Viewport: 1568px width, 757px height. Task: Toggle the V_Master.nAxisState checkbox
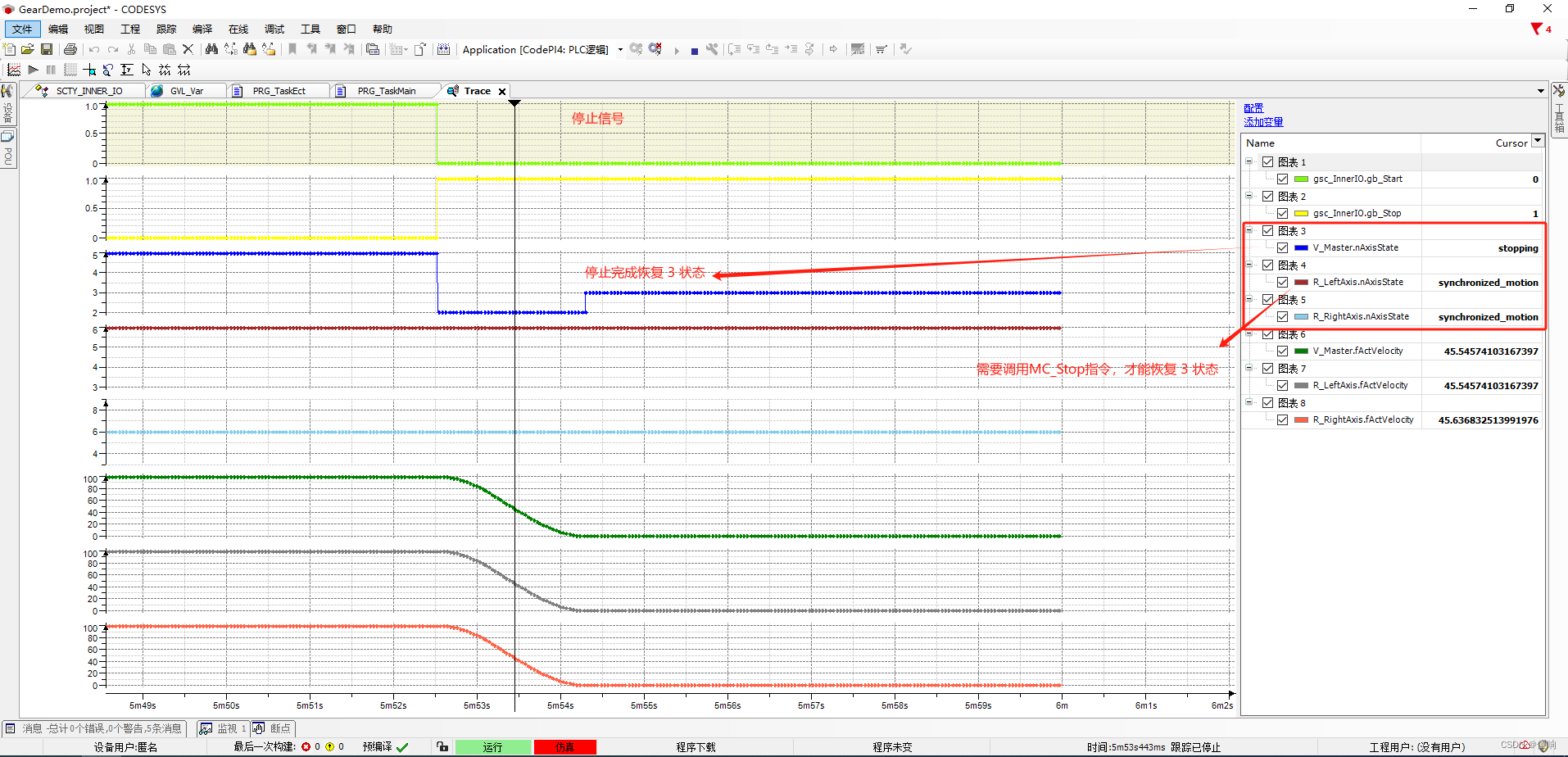pyautogui.click(x=1282, y=247)
